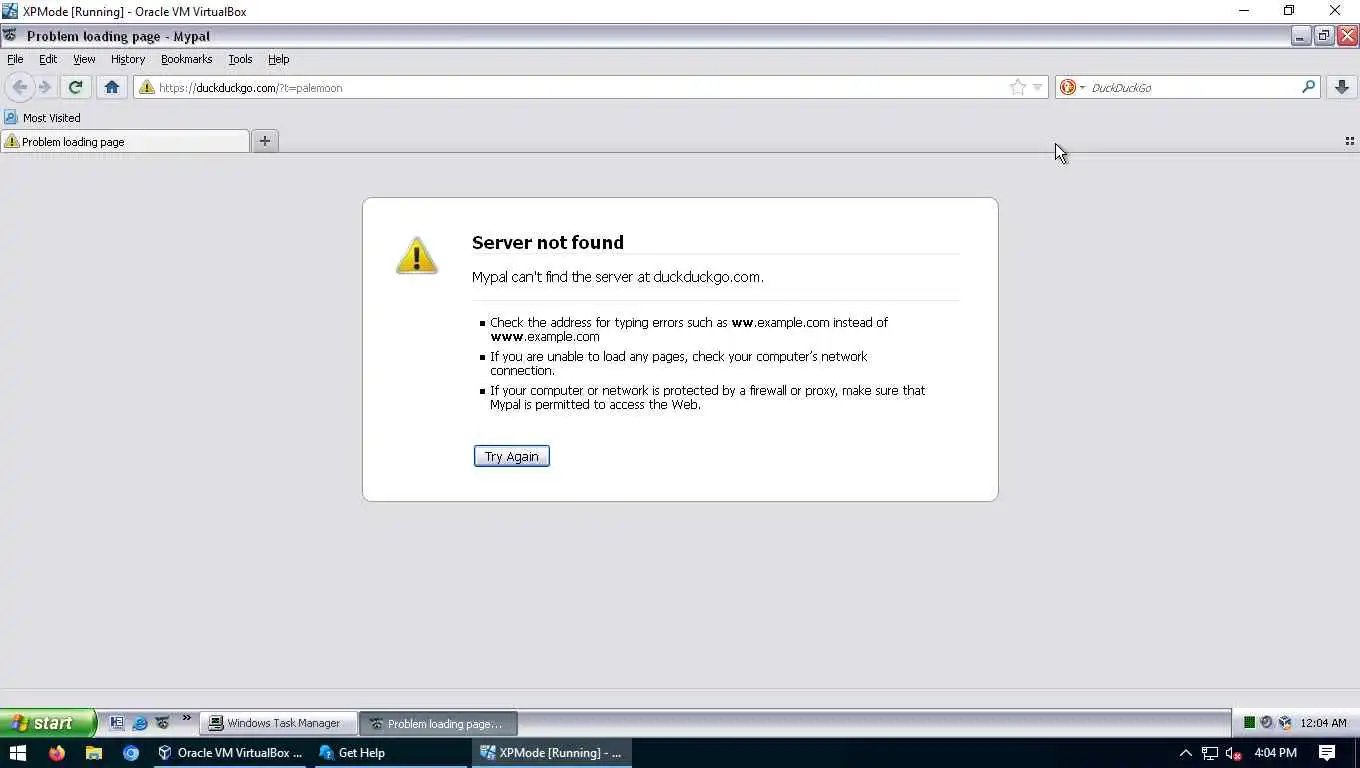Image resolution: width=1360 pixels, height=768 pixels.
Task: Minimize the Mypal browser window
Action: pyautogui.click(x=1301, y=36)
